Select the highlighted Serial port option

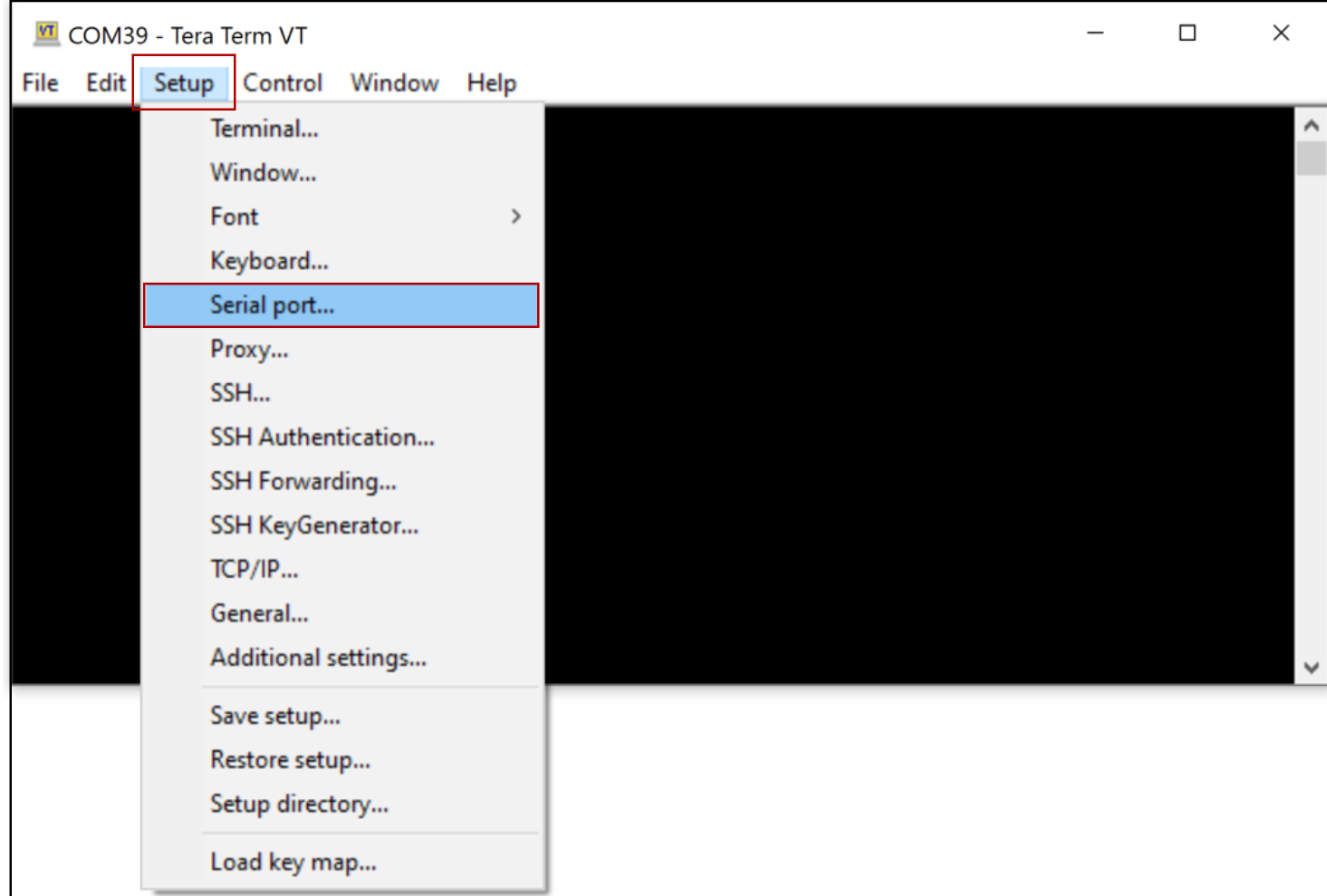click(x=272, y=305)
